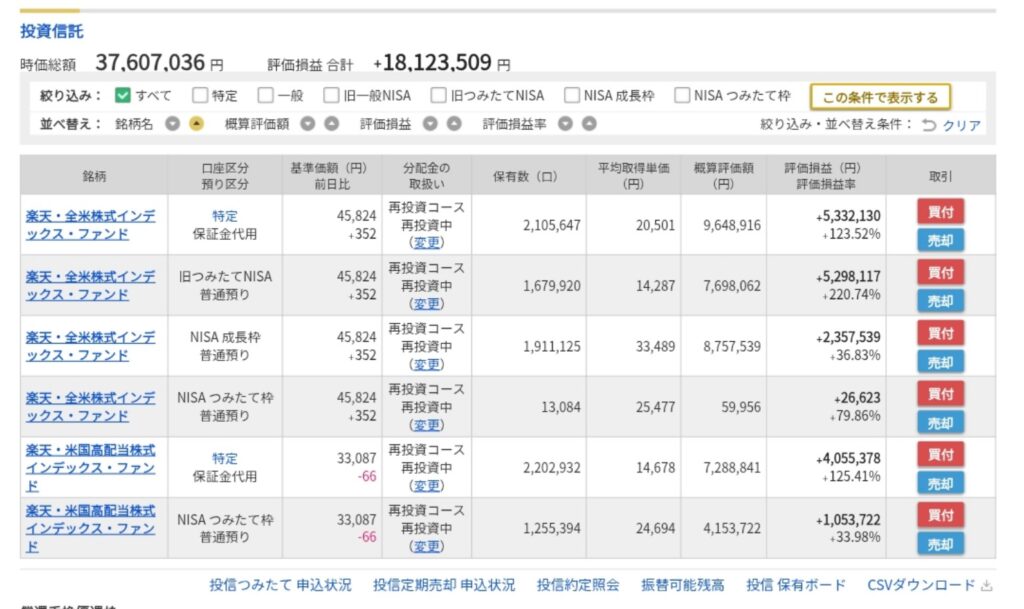Open 楽天・全米株式 fund link in 旧つみたてNISA row
Image resolution: width=1024 pixels, height=609 pixels.
(x=90, y=285)
